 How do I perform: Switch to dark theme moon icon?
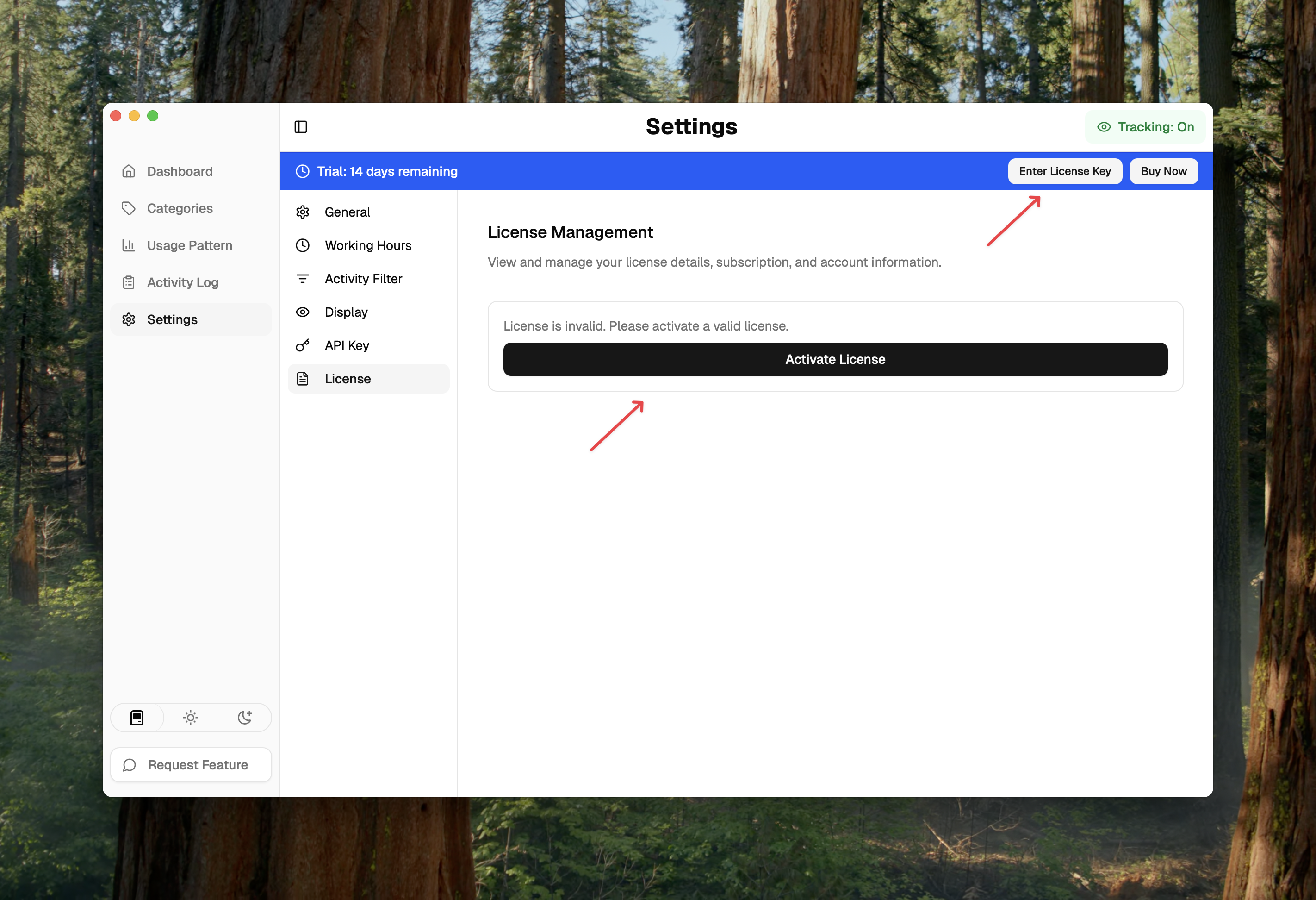click(245, 718)
